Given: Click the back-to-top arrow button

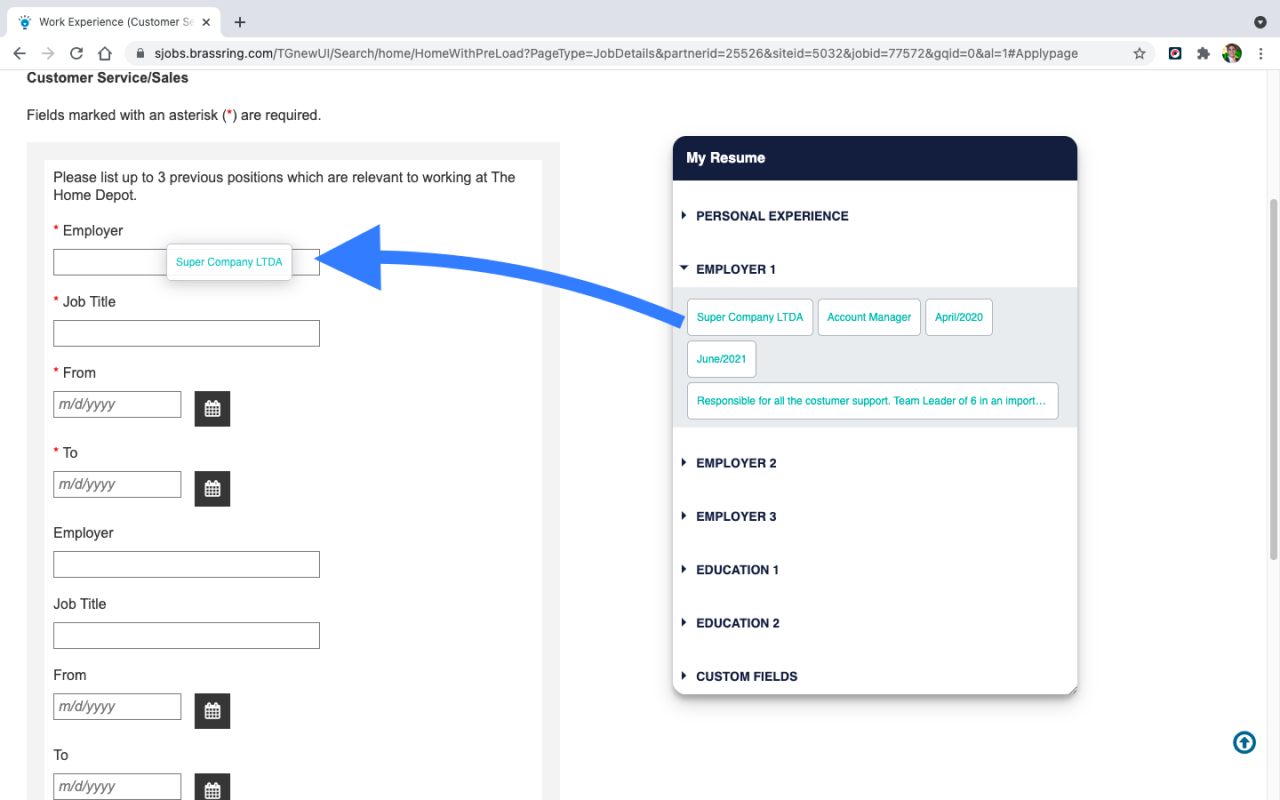Looking at the screenshot, I should tap(1244, 742).
